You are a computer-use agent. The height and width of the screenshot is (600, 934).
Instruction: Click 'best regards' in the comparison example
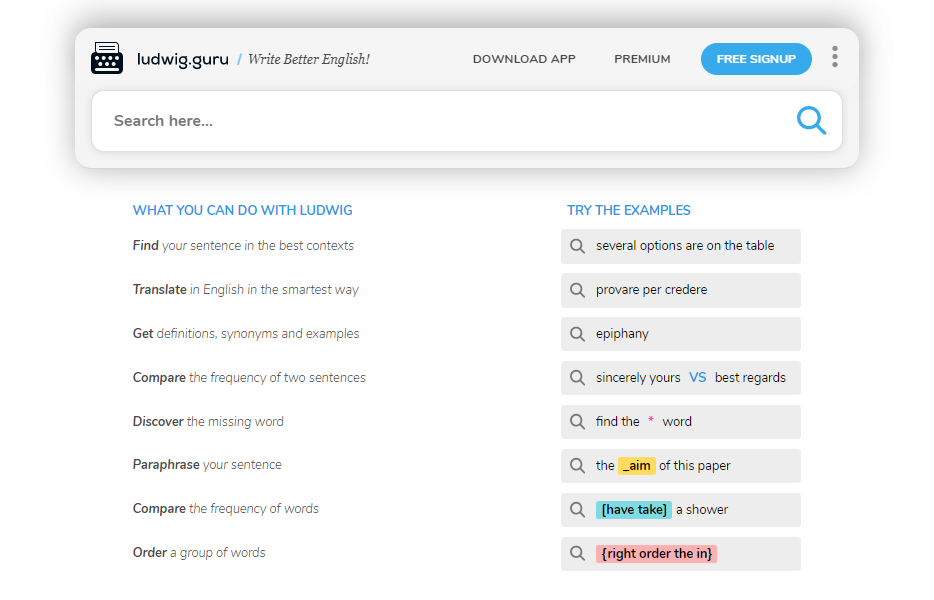[750, 378]
